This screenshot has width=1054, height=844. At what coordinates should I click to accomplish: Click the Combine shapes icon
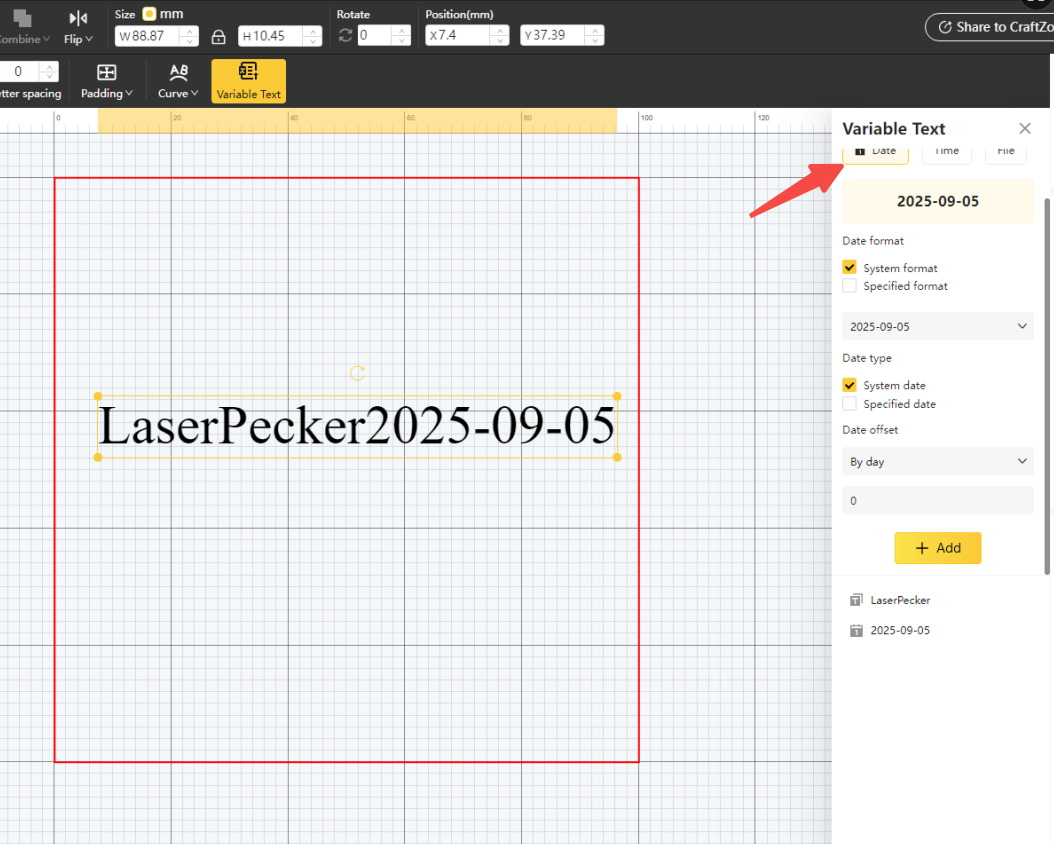pos(22,18)
